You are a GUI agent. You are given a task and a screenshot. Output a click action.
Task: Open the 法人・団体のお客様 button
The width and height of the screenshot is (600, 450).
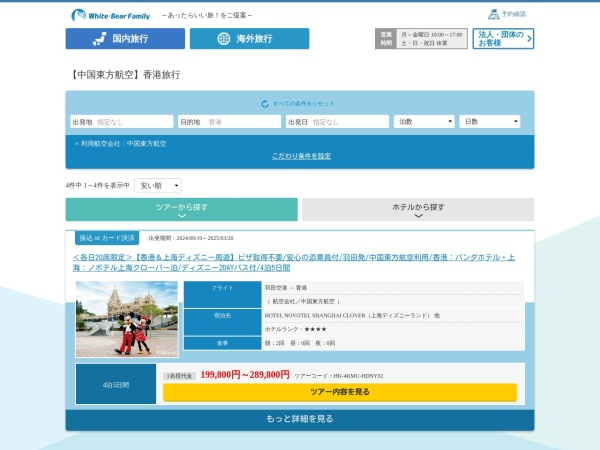click(503, 39)
